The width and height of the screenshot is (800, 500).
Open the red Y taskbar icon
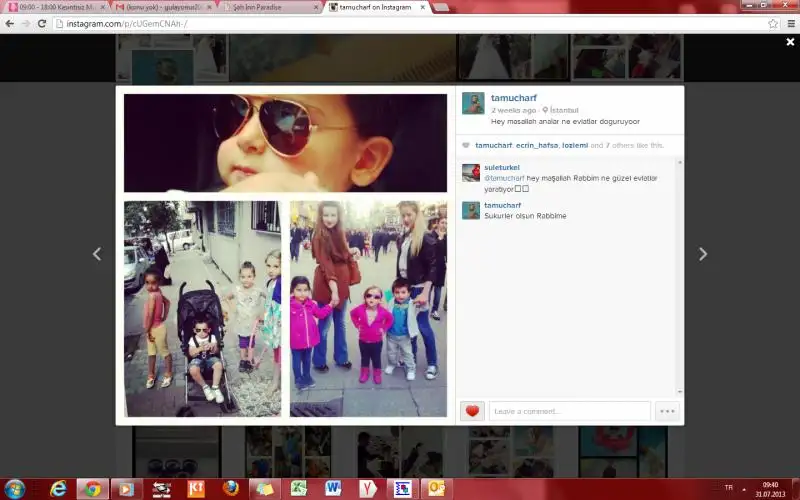click(367, 489)
